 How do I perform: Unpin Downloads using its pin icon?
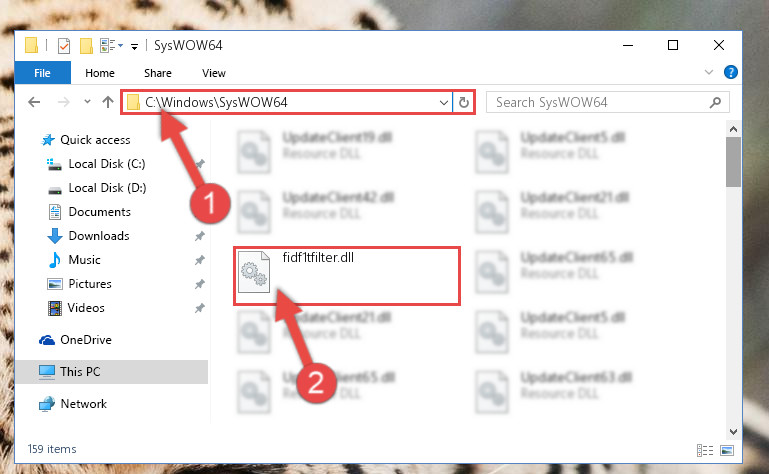[x=200, y=236]
